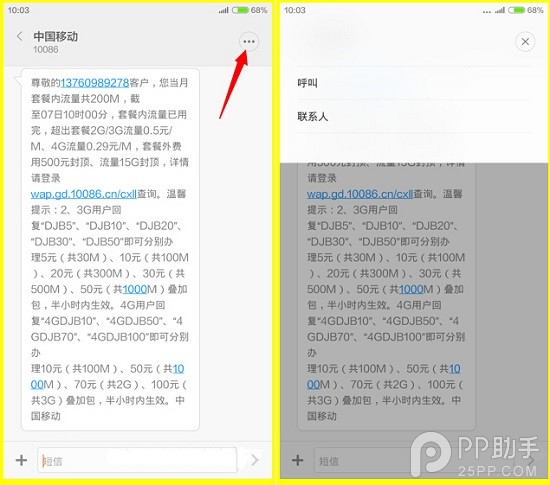This screenshot has height=485, width=550.
Task: Tap the signal strength icon in right status bar
Action: (x=500, y=11)
